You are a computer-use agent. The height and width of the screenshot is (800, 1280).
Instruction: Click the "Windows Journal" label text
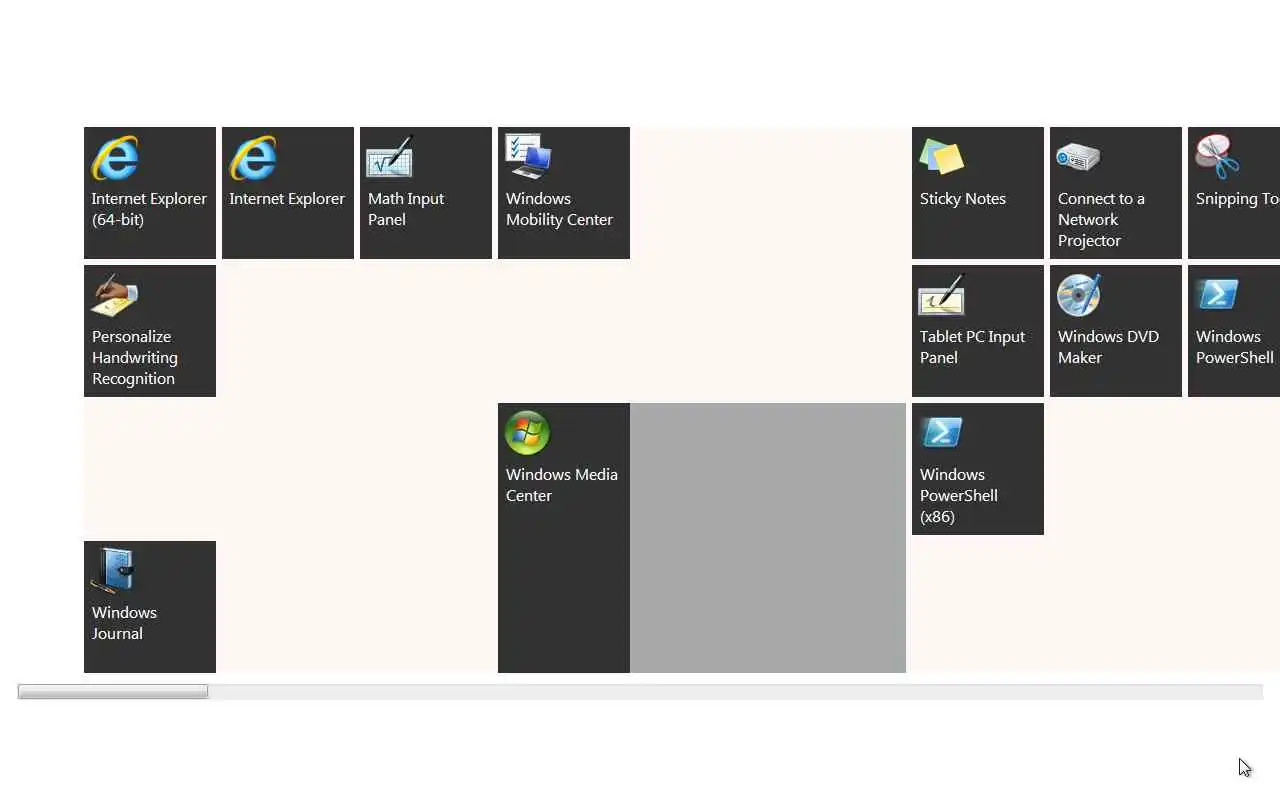(124, 623)
